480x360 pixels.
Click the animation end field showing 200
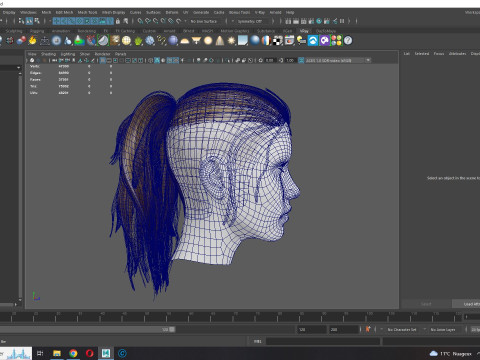pos(343,329)
